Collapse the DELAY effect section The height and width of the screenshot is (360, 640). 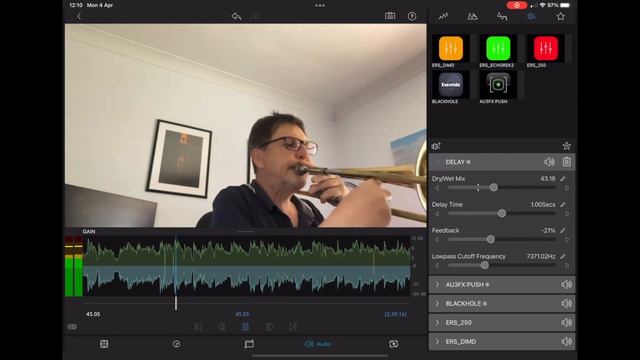tap(437, 162)
